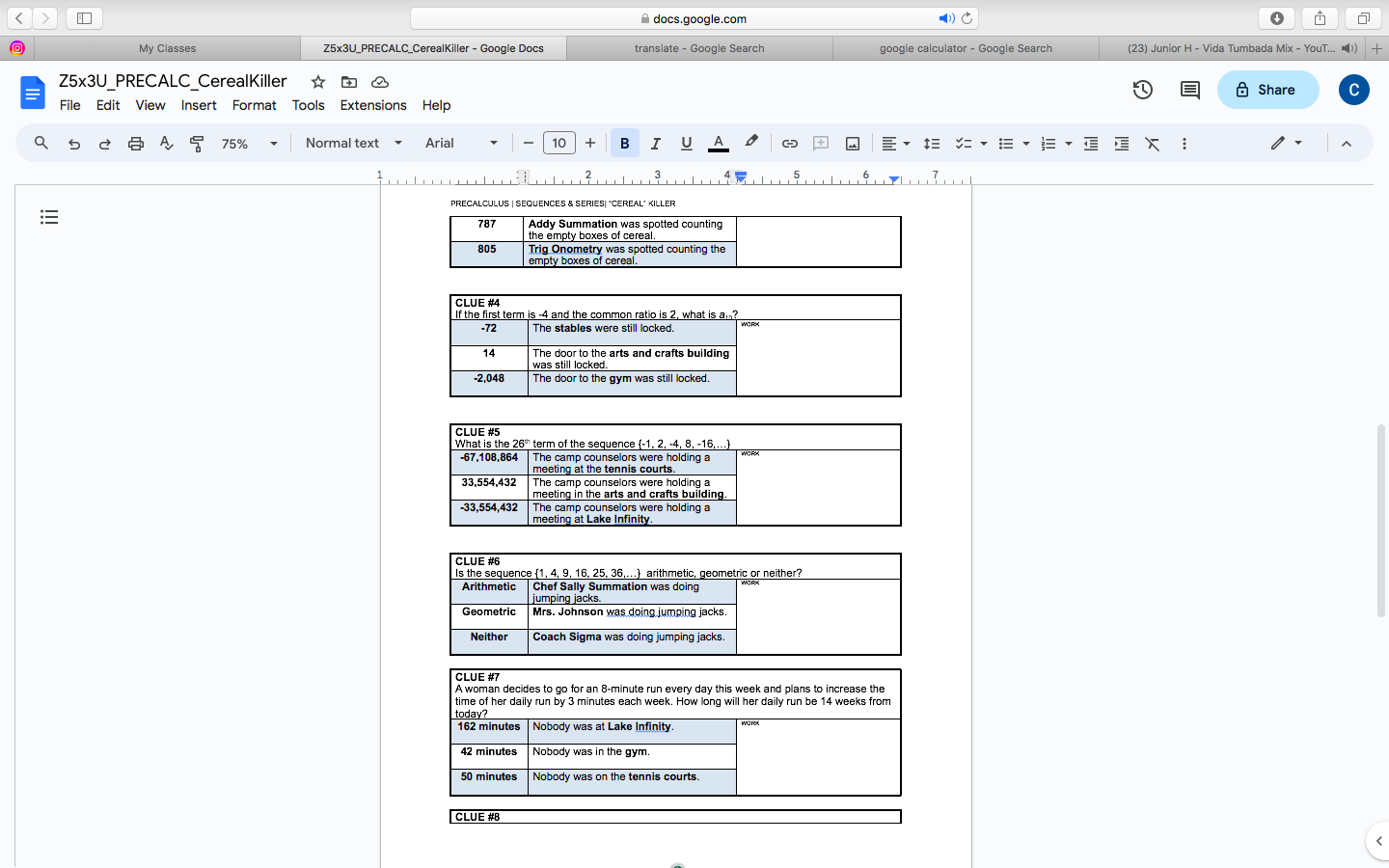The height and width of the screenshot is (868, 1389).
Task: Toggle the Safari sidebar button
Action: pos(84,18)
